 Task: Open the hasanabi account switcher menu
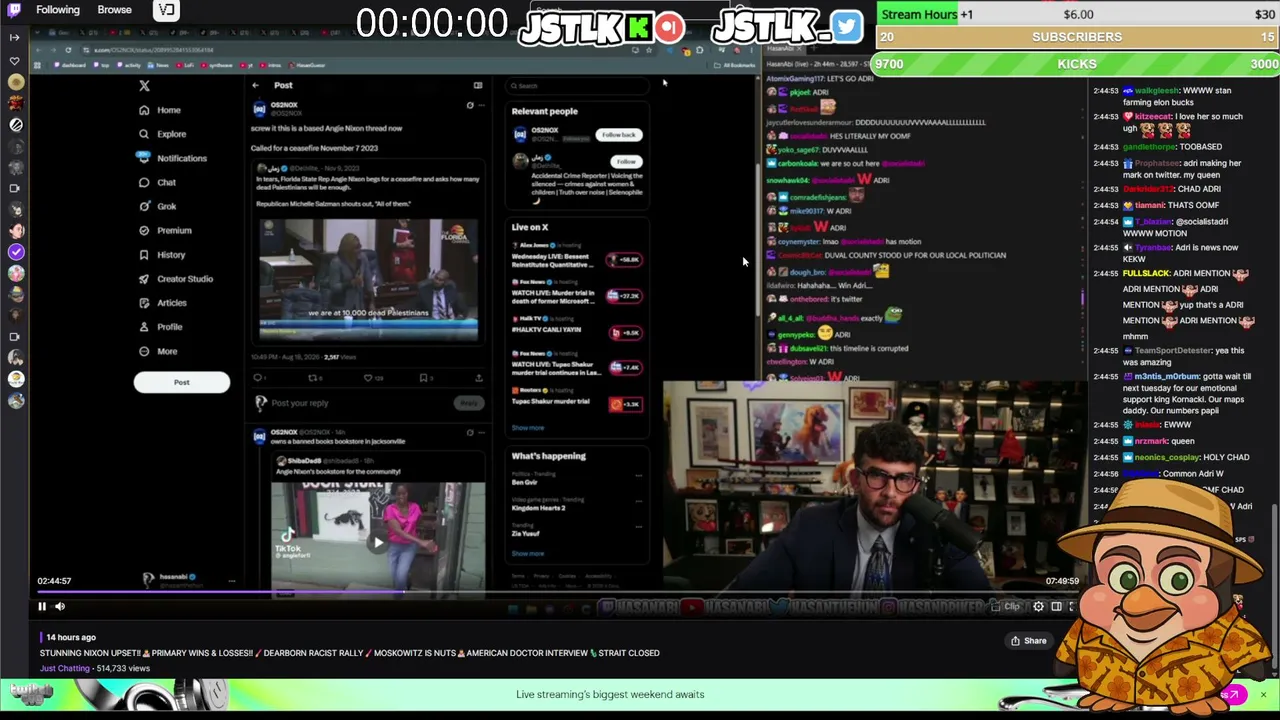coord(231,580)
